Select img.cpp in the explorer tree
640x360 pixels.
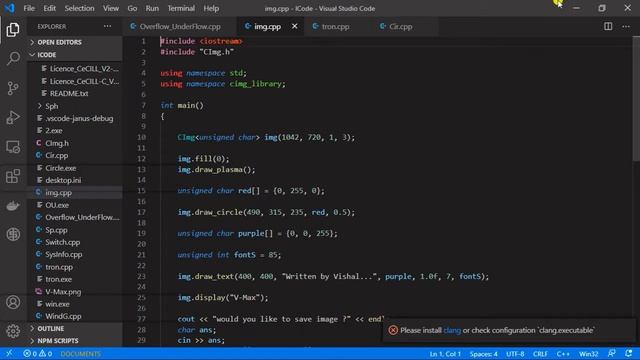(58, 193)
